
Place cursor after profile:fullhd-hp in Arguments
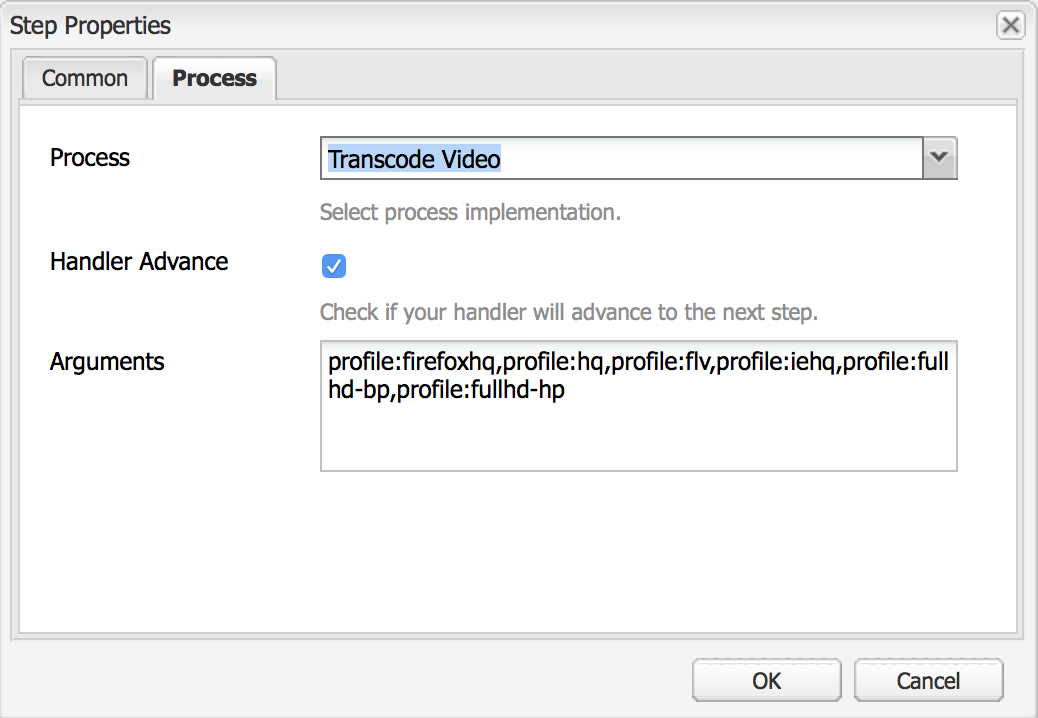click(x=566, y=390)
